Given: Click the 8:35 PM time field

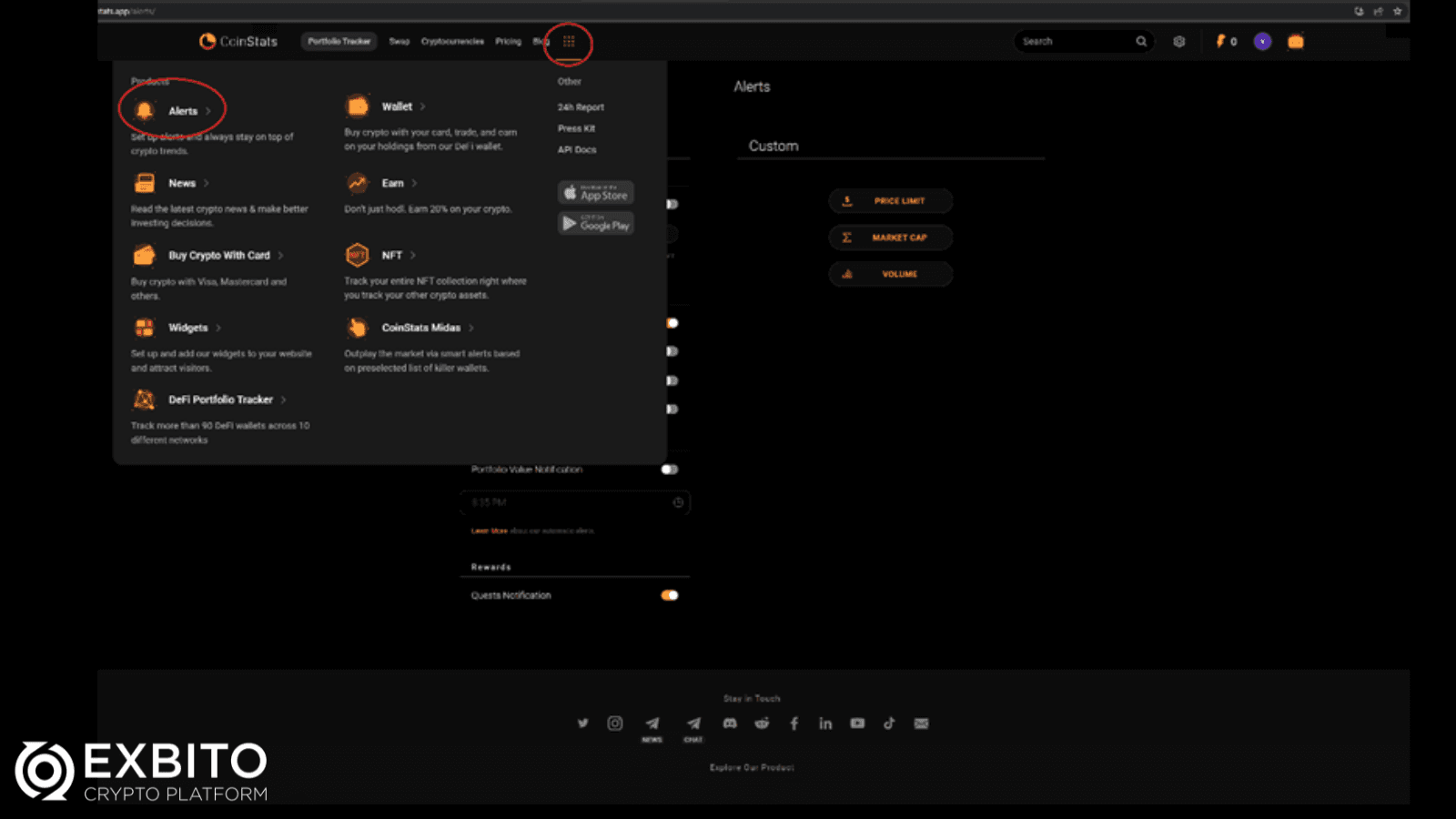Looking at the screenshot, I should pos(575,502).
